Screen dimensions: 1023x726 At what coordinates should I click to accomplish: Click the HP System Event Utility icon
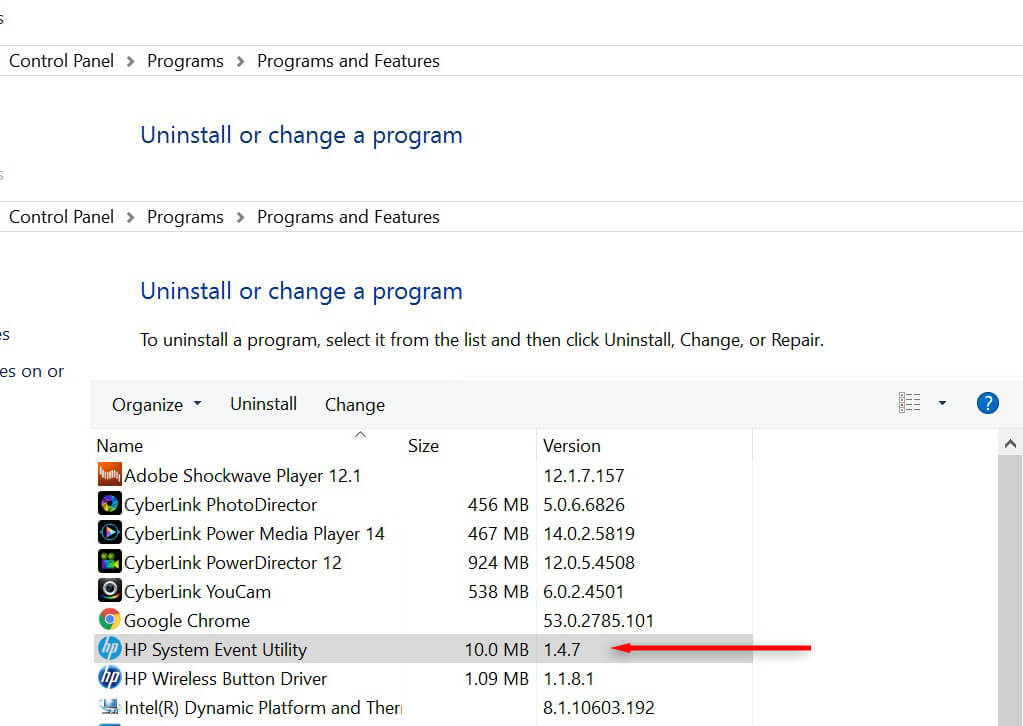[x=109, y=649]
